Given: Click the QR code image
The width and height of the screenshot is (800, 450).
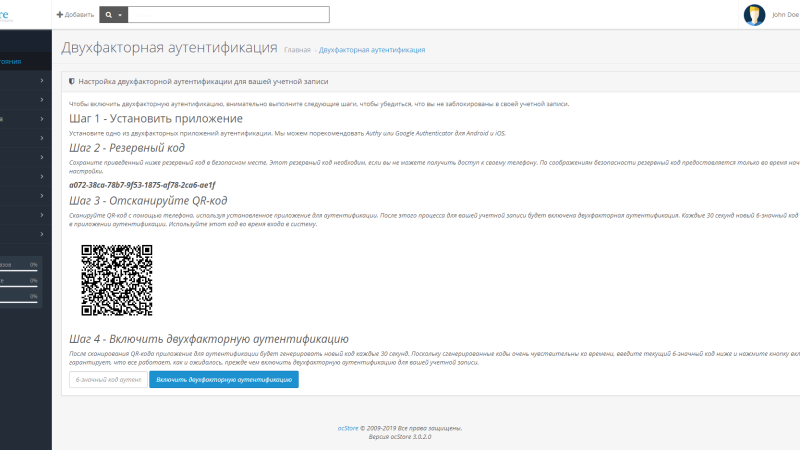Looking at the screenshot, I should (117, 280).
